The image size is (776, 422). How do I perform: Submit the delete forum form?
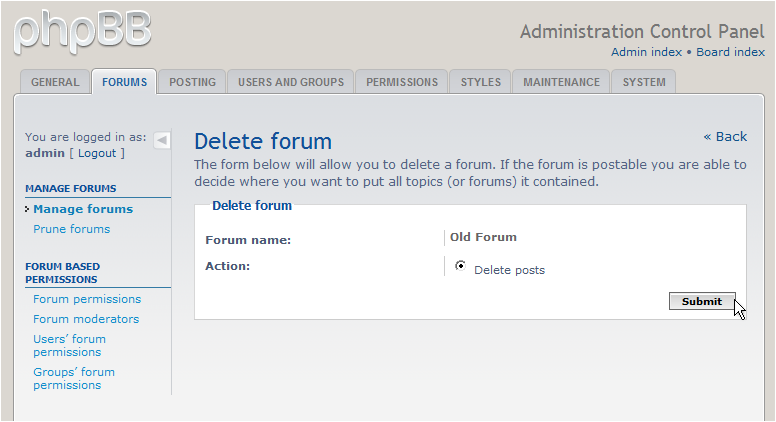(702, 301)
